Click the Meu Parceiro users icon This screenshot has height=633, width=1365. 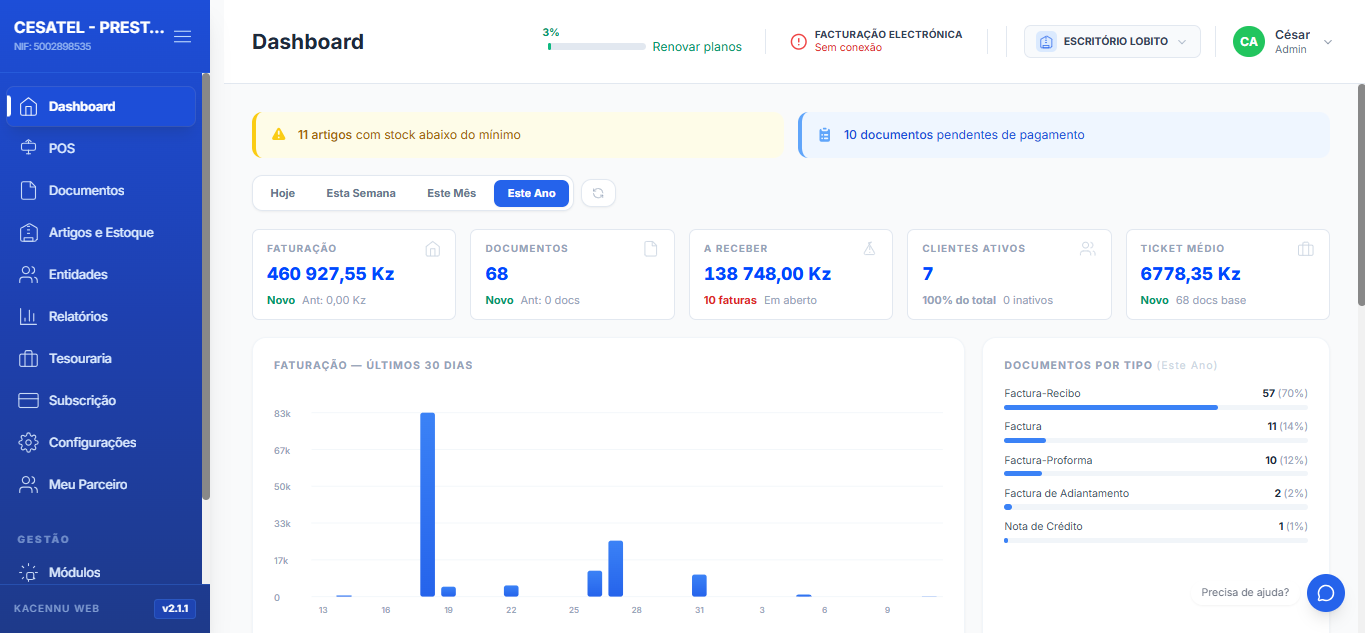(29, 484)
